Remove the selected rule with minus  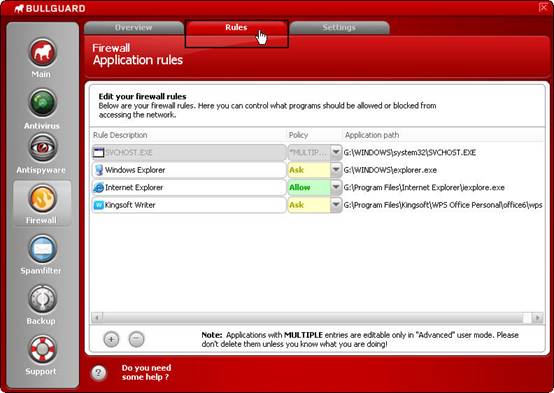[136, 339]
